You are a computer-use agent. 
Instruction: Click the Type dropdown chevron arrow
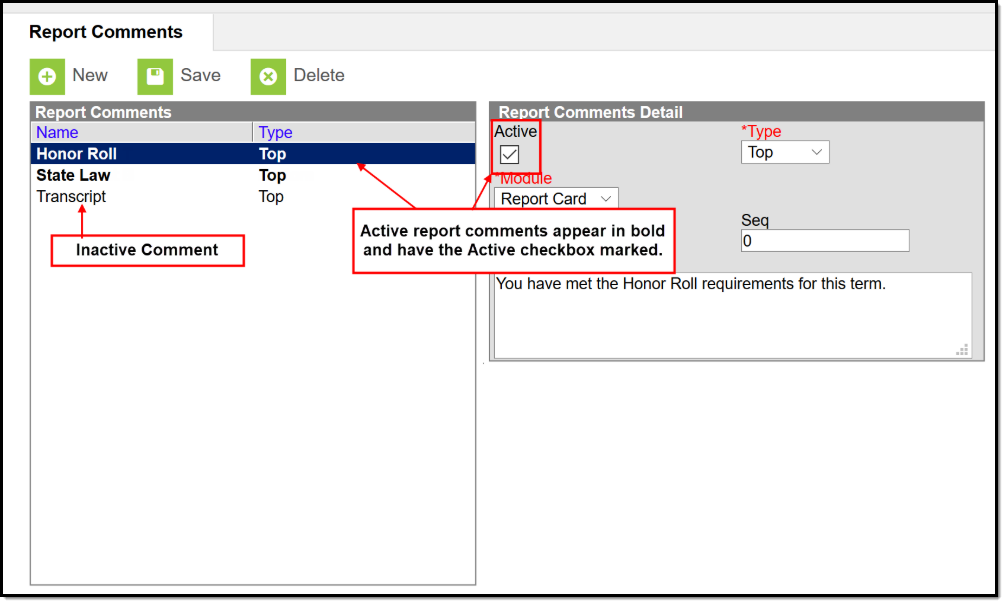coord(818,152)
